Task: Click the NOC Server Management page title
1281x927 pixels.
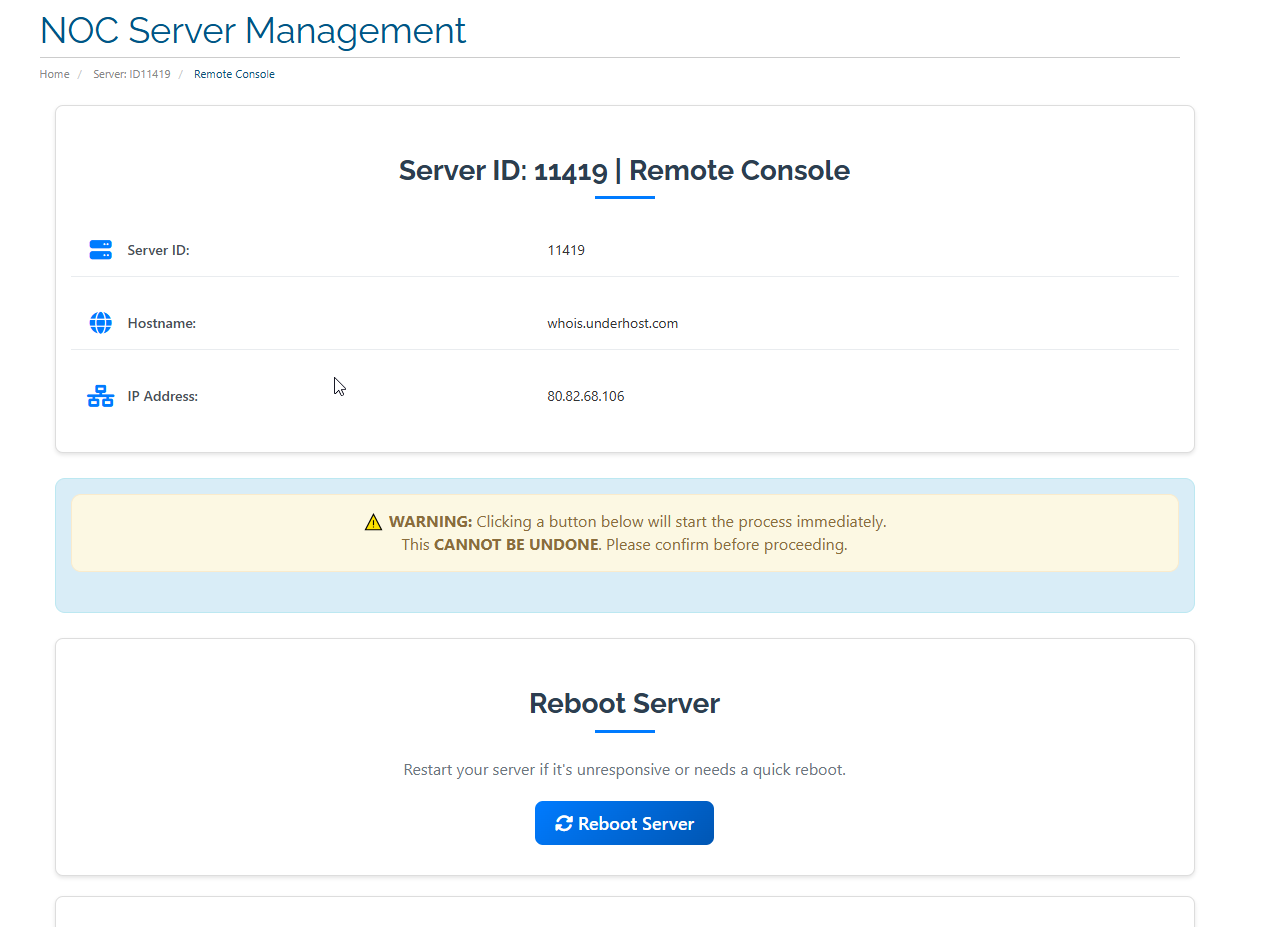Action: [x=252, y=30]
